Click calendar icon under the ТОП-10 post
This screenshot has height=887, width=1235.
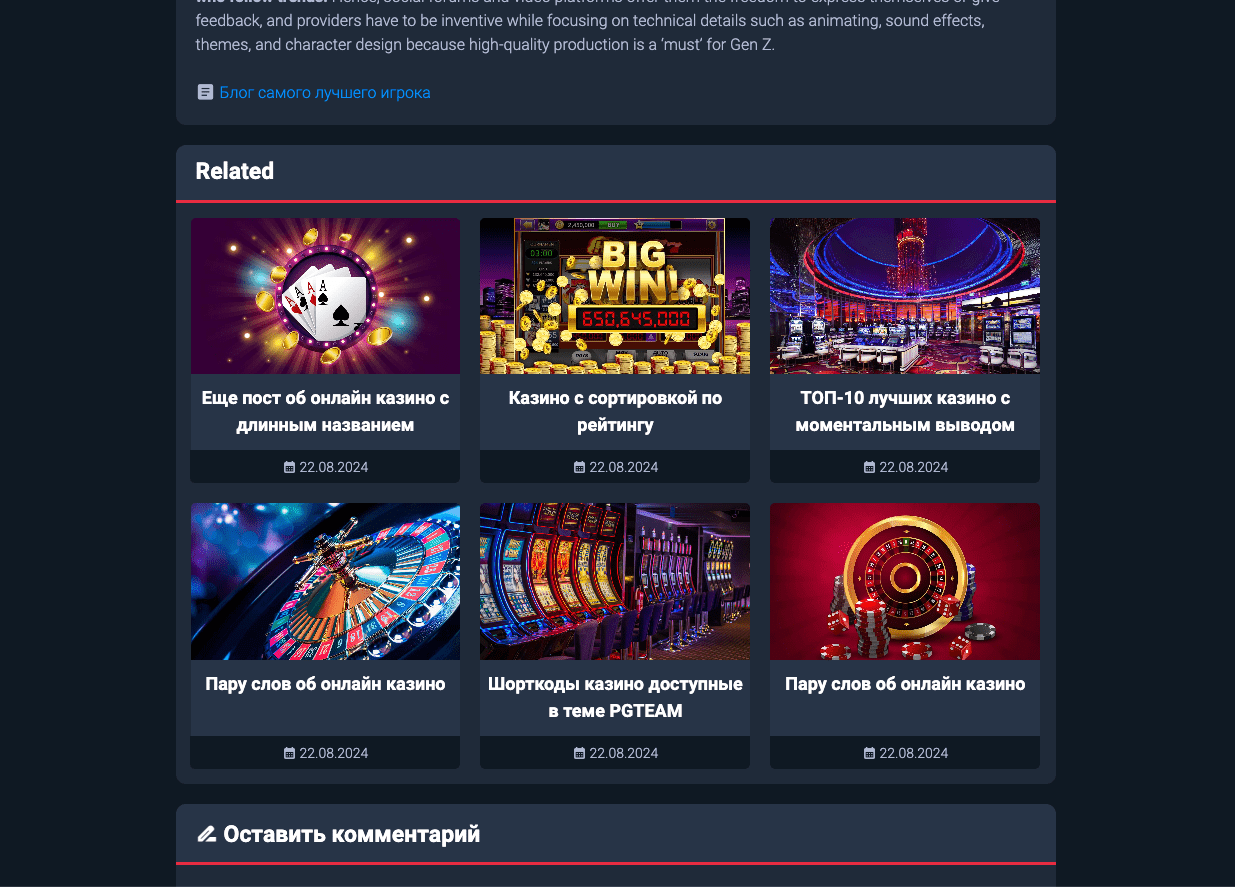tap(869, 467)
